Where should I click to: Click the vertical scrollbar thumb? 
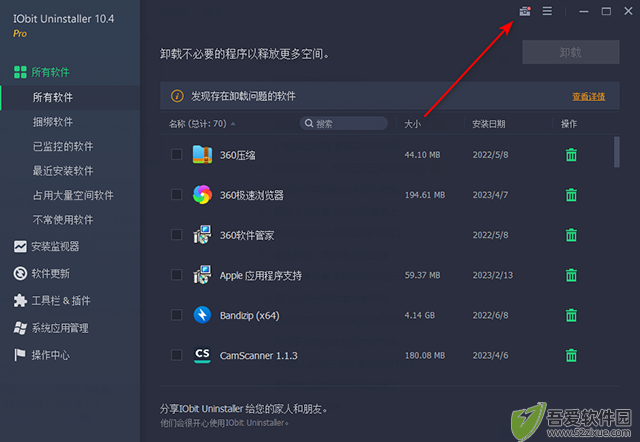pyautogui.click(x=617, y=152)
